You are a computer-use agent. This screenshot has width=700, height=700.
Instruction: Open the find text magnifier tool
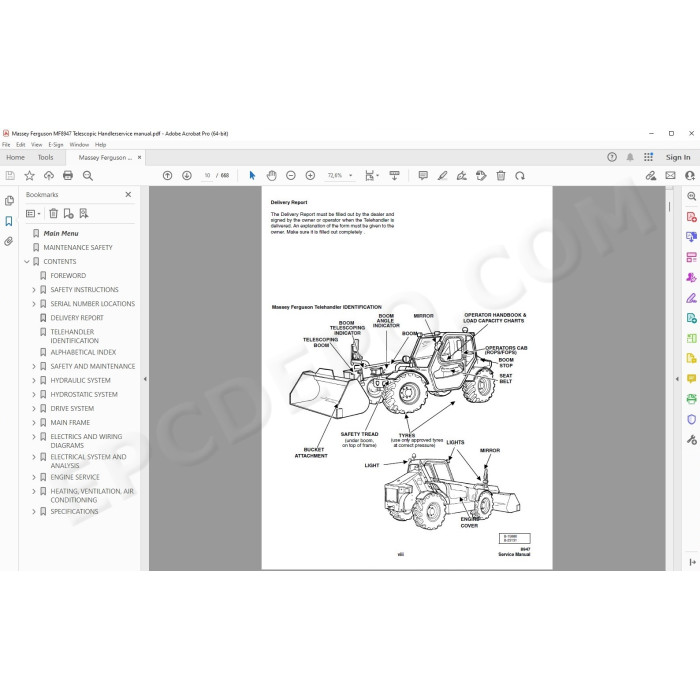tap(88, 175)
